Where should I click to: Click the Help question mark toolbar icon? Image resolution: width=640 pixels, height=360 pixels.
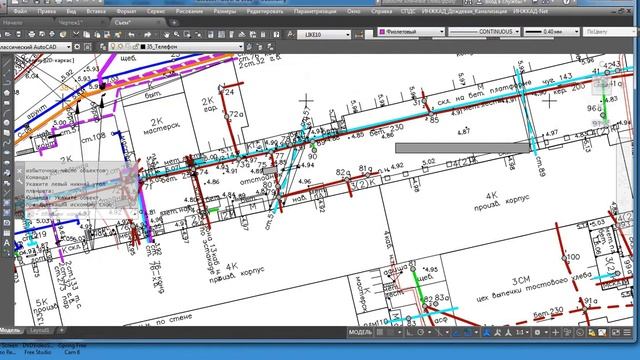276,35
